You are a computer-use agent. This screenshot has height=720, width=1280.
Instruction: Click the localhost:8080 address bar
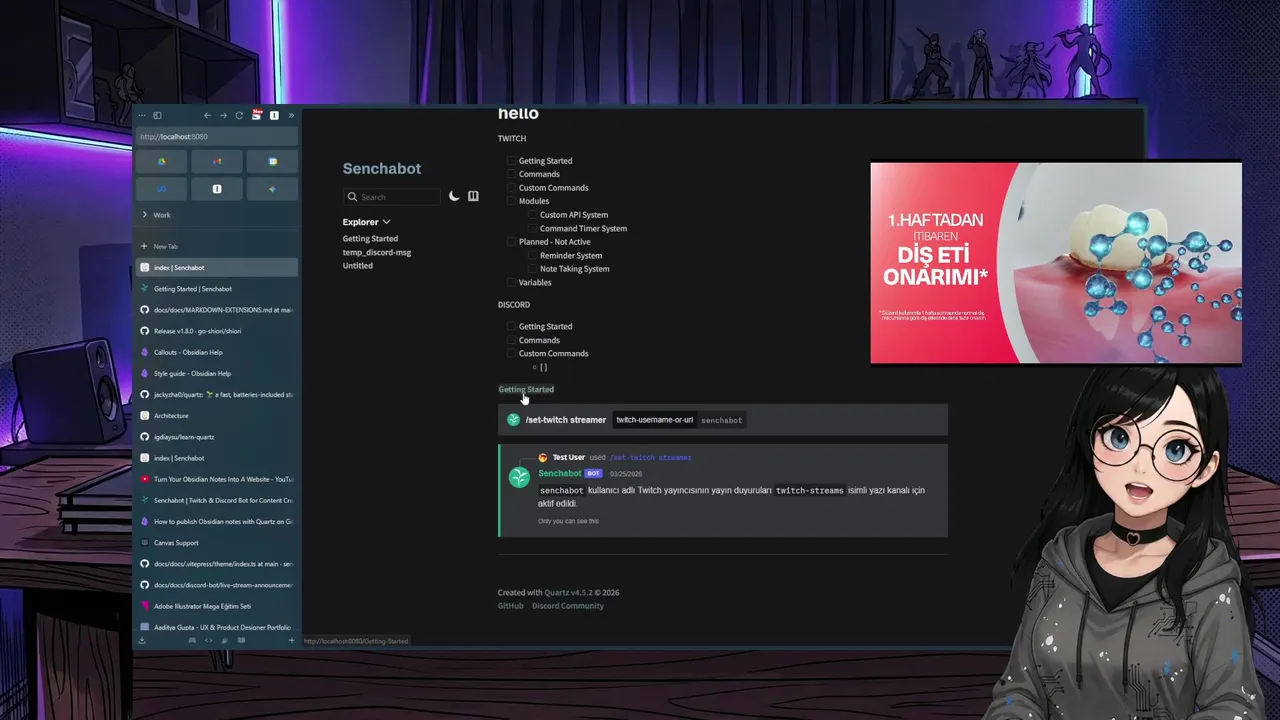point(217,136)
